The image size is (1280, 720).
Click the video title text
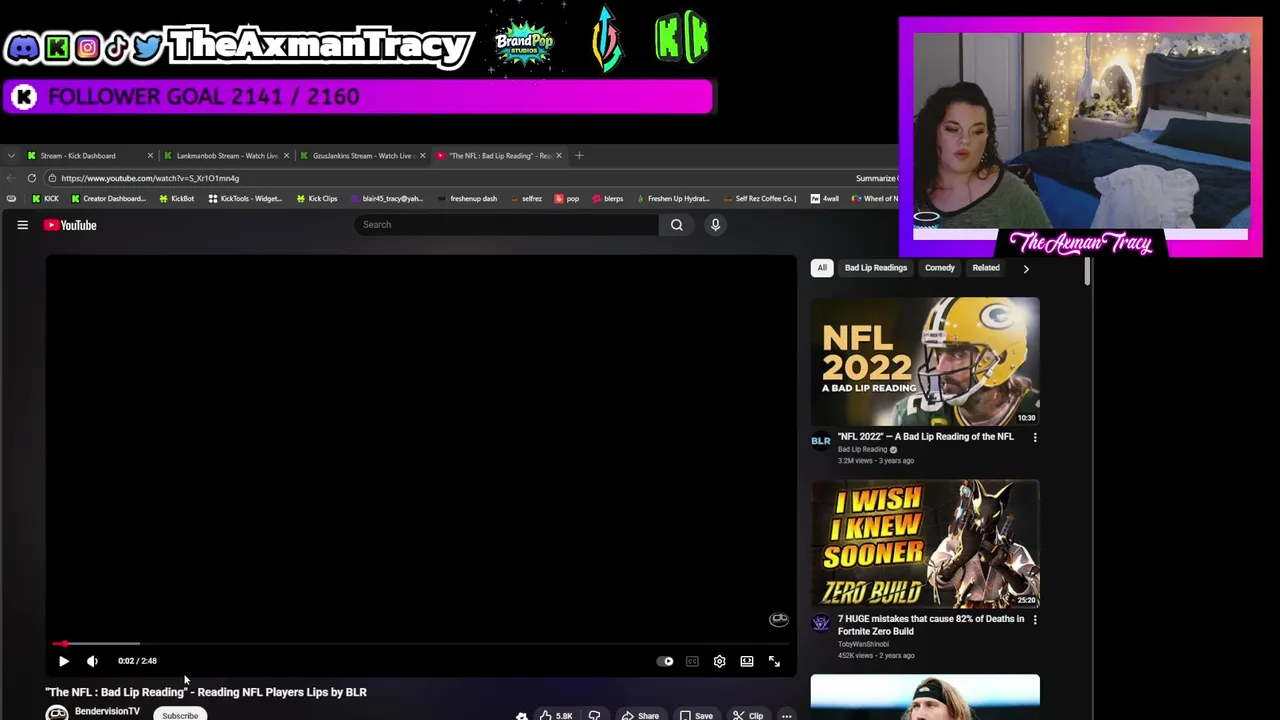(206, 692)
